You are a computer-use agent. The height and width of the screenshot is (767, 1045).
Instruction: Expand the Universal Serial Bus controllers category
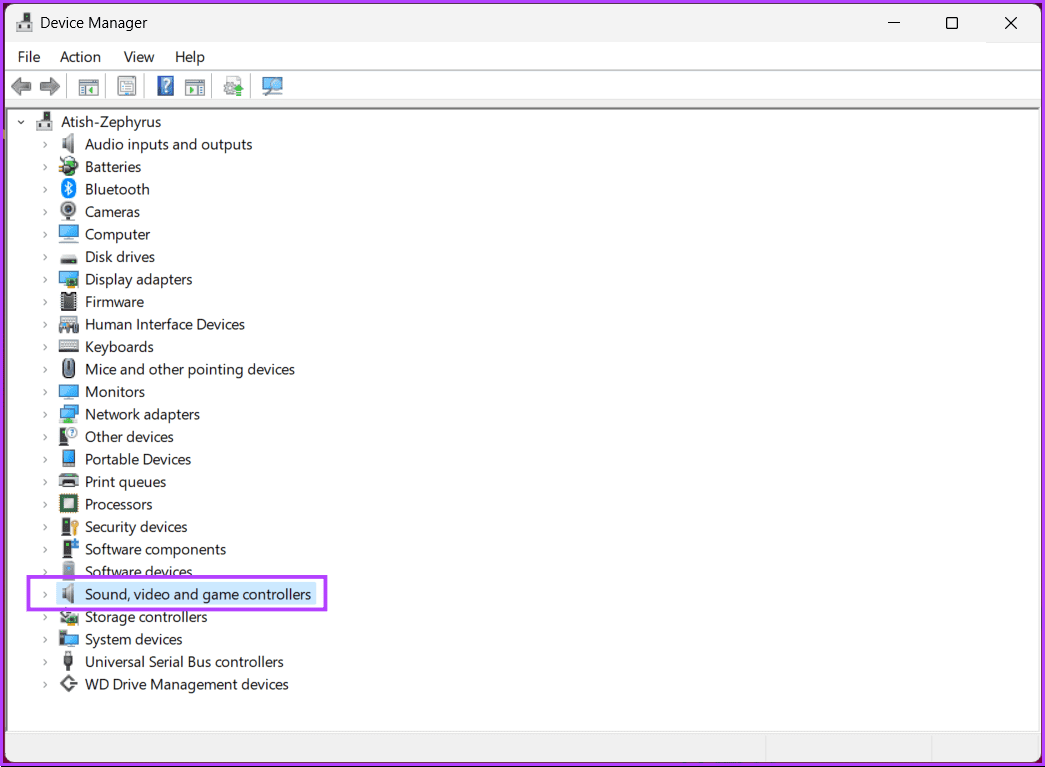pos(44,661)
